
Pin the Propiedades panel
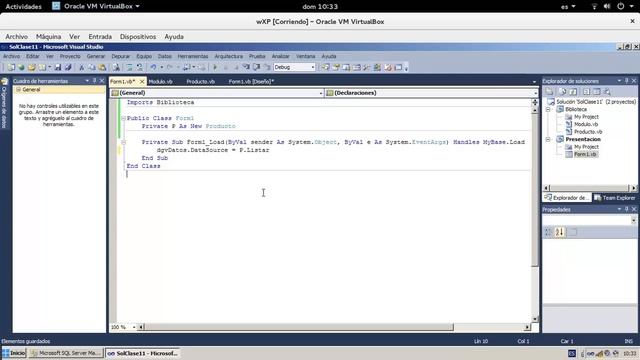tap(627, 209)
